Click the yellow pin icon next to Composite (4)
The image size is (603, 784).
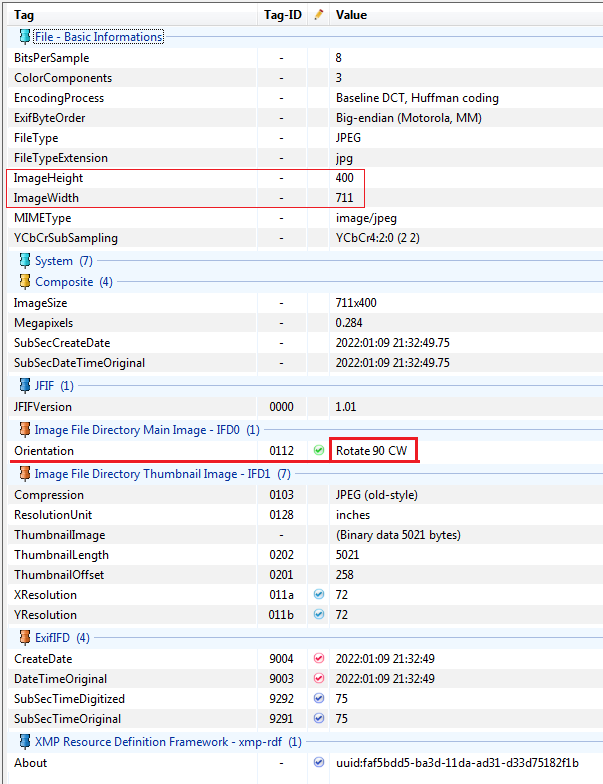point(24,282)
